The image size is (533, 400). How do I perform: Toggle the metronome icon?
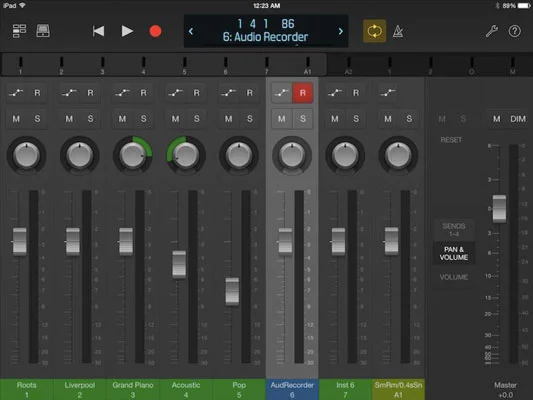click(398, 31)
